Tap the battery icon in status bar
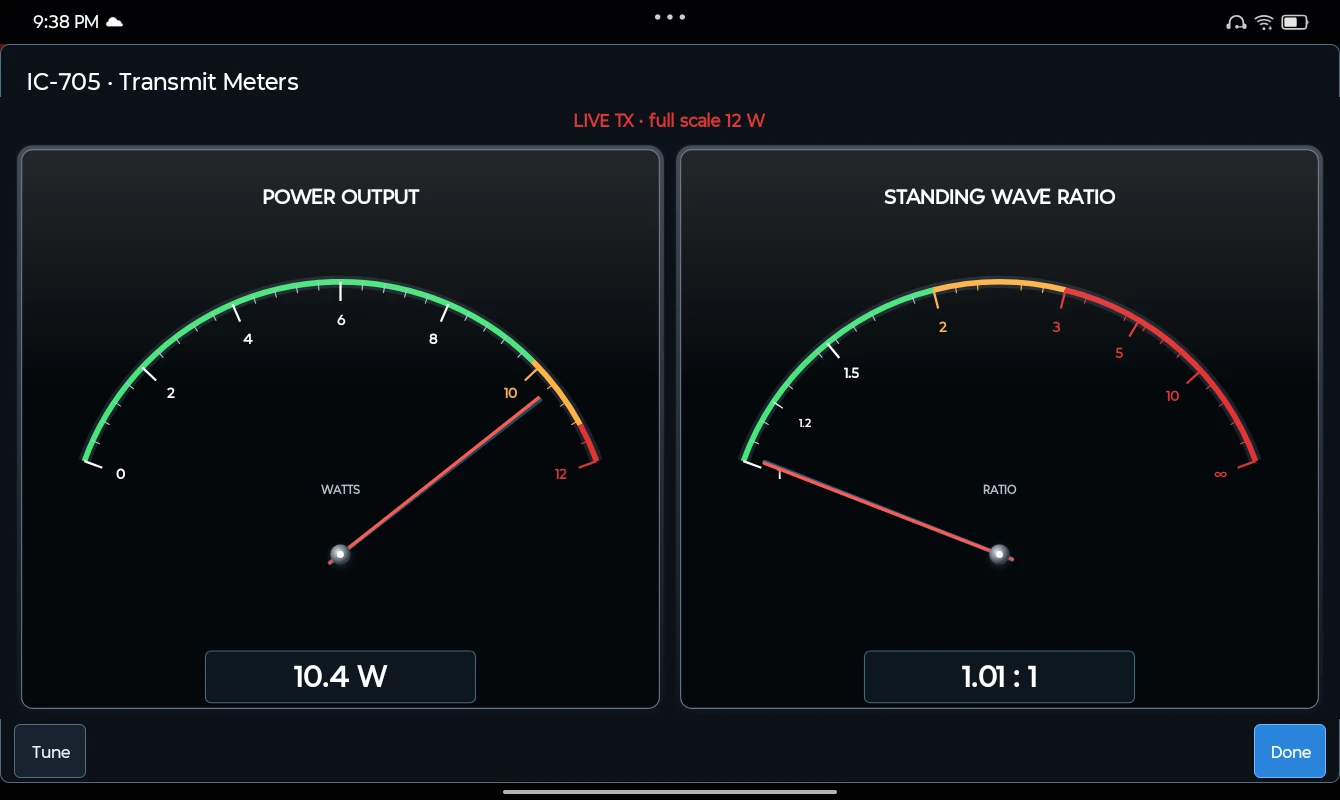The width and height of the screenshot is (1340, 800). point(1295,22)
